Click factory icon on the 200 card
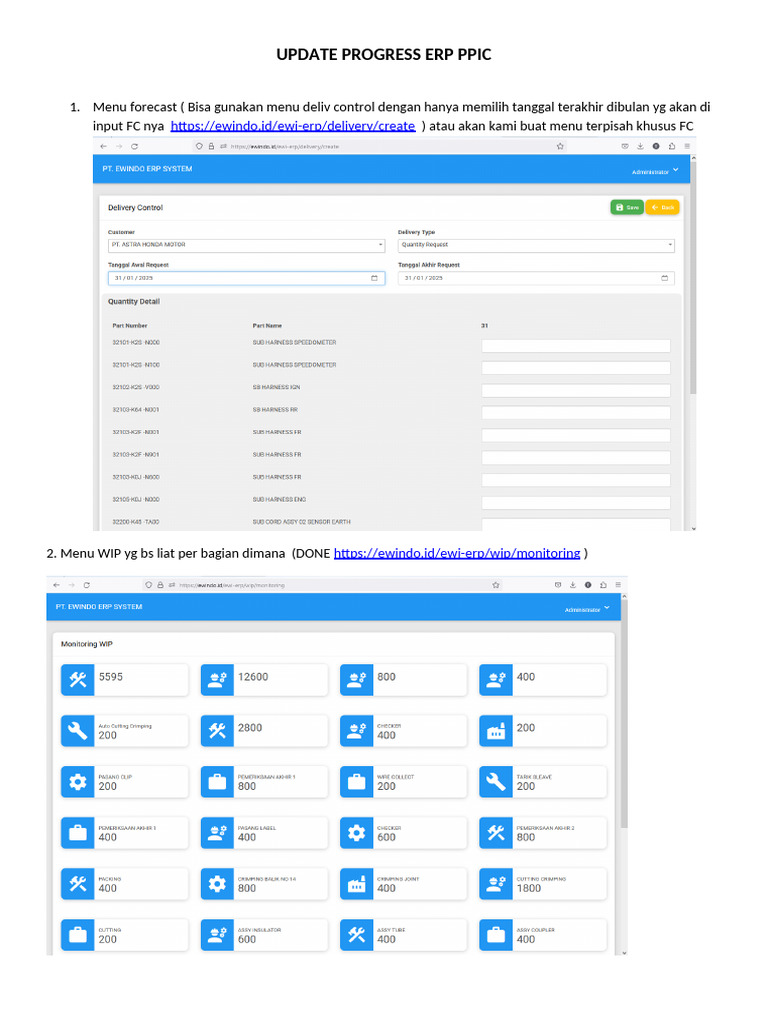Screen dimensions: 768x1024 coord(496,731)
